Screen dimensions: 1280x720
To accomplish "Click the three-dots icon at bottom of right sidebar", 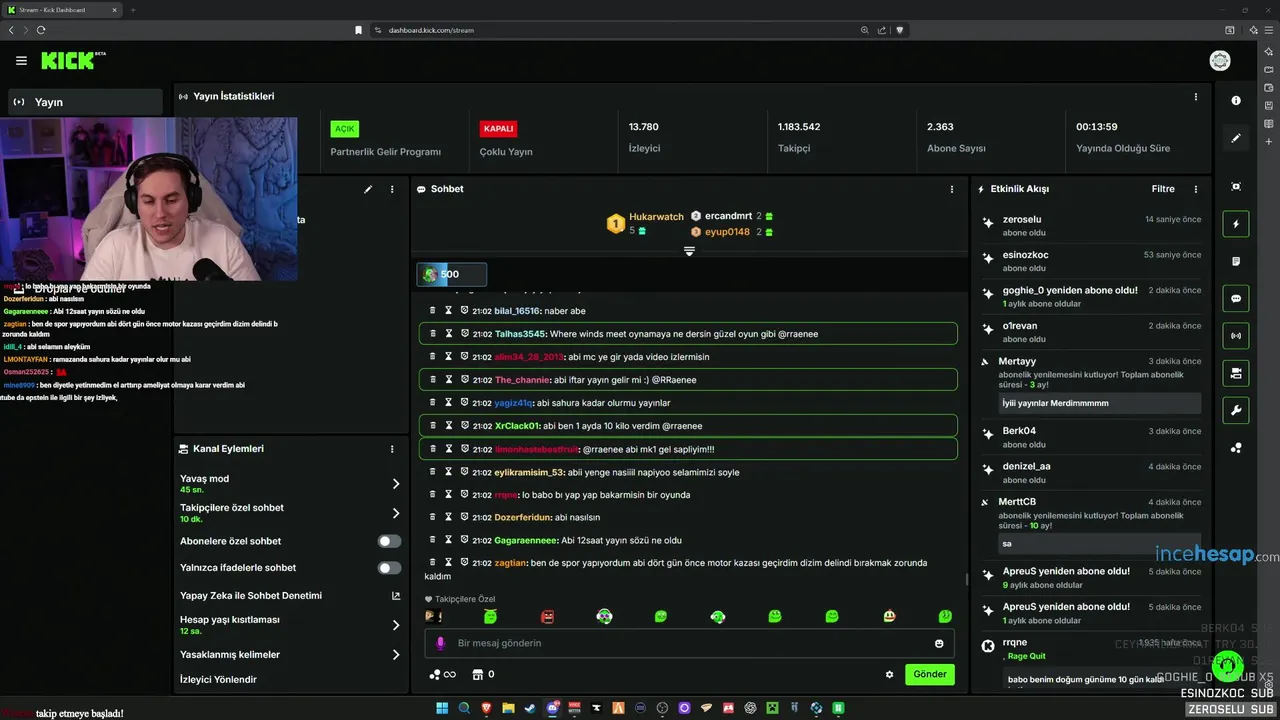I will (x=1236, y=448).
